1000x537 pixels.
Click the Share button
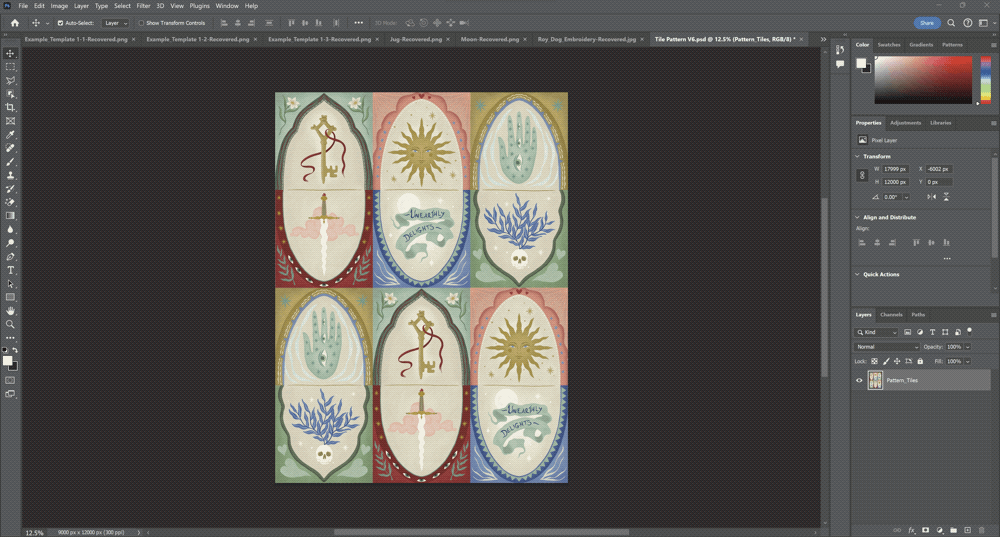pos(927,23)
